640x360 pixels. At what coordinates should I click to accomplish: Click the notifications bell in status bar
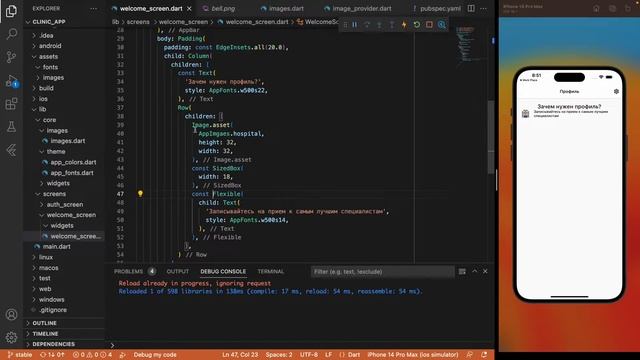tap(484, 355)
